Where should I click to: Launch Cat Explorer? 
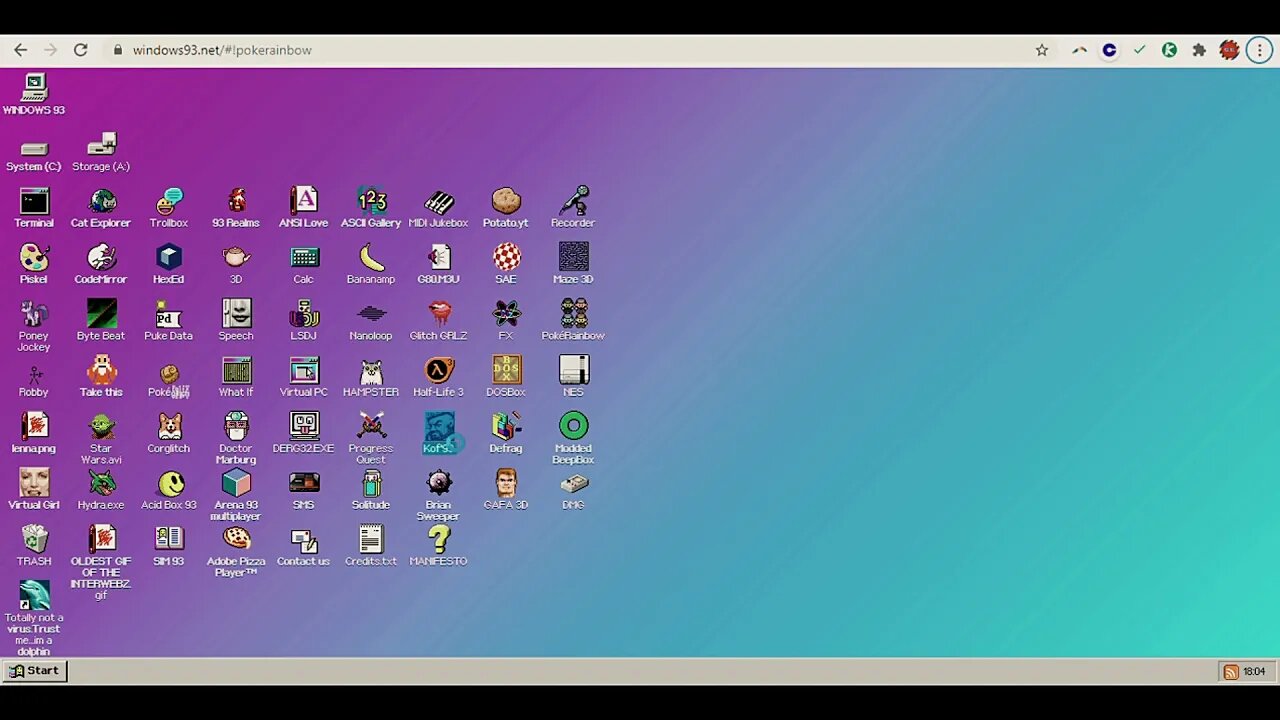[101, 208]
